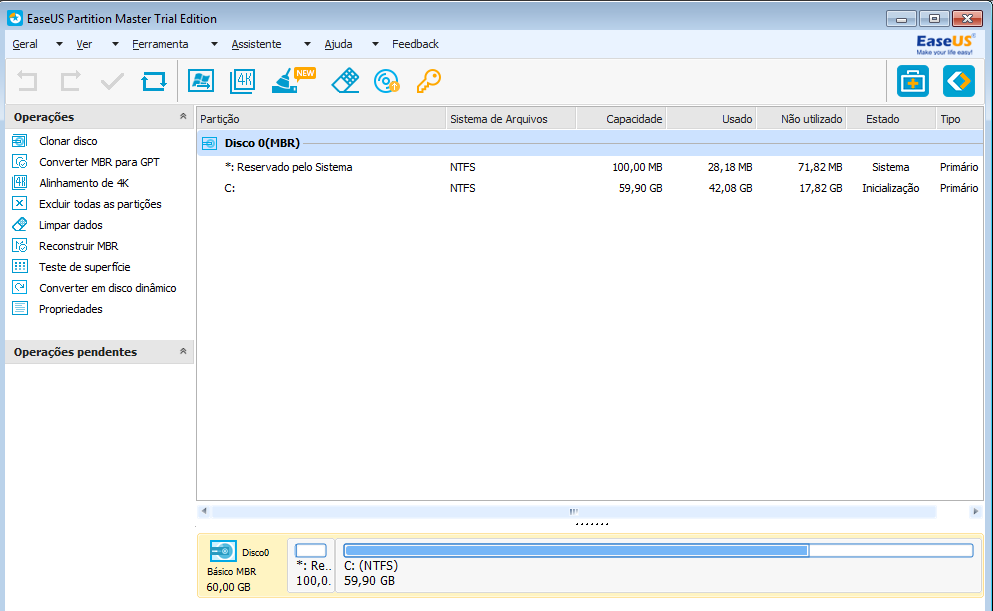Run Teste de superfície
The image size is (993, 611).
coord(84,267)
